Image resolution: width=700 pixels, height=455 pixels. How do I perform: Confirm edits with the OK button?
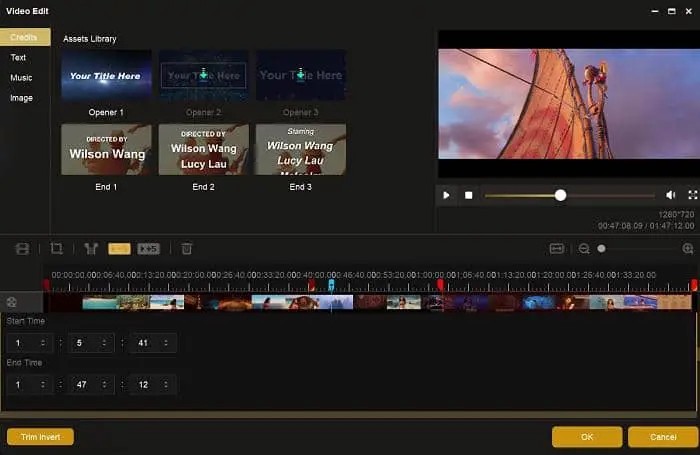[x=587, y=437]
